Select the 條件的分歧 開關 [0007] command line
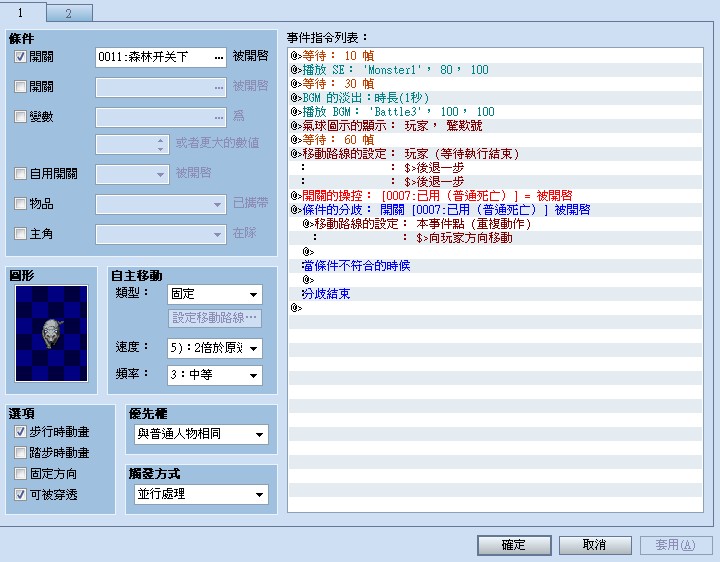 point(495,210)
